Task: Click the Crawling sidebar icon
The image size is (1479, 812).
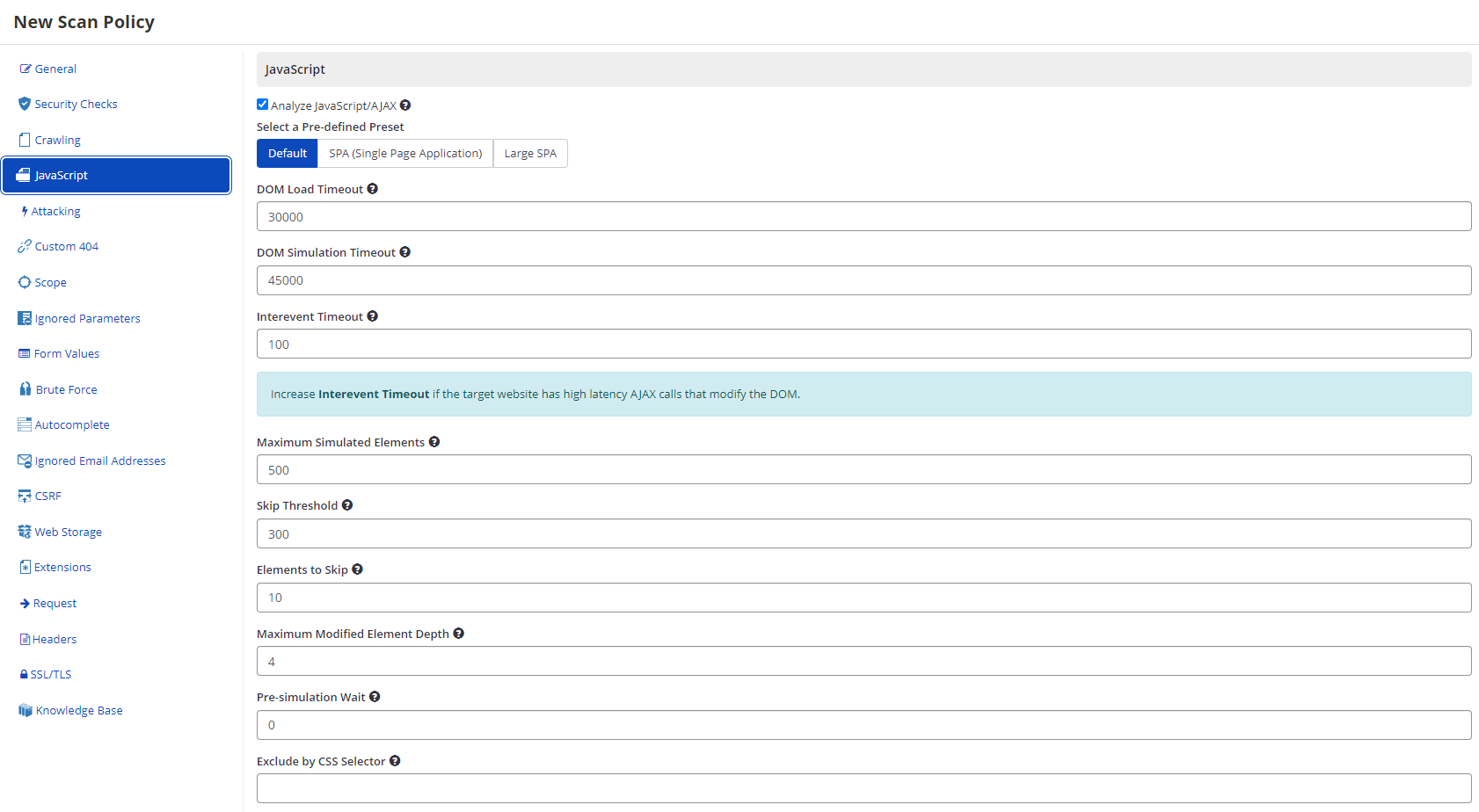Action: tap(24, 139)
